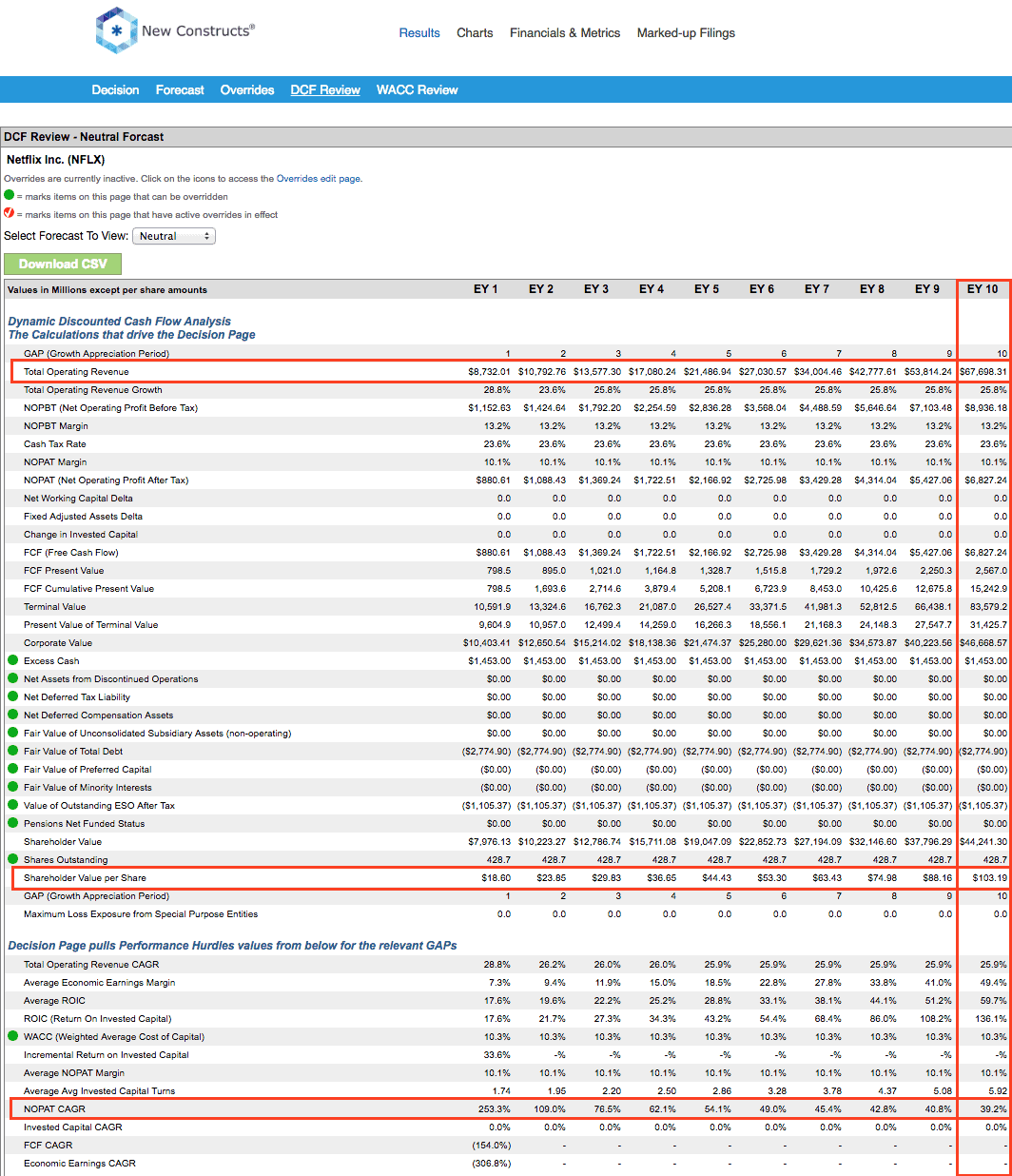
Task: Click override icon for Pensions Net Funded Status
Action: [x=13, y=823]
